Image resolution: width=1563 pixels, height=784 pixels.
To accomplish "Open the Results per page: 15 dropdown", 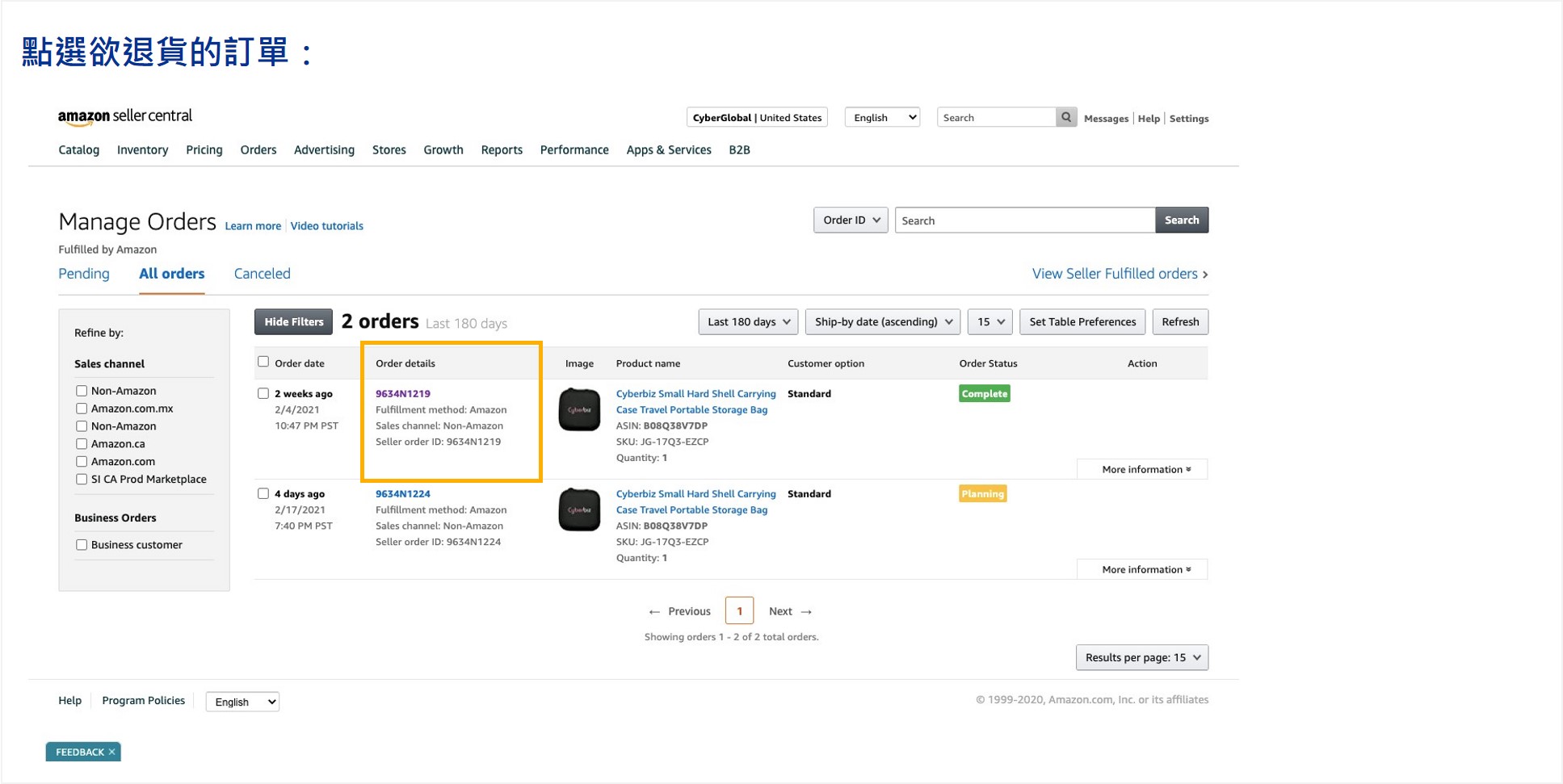I will (1141, 657).
